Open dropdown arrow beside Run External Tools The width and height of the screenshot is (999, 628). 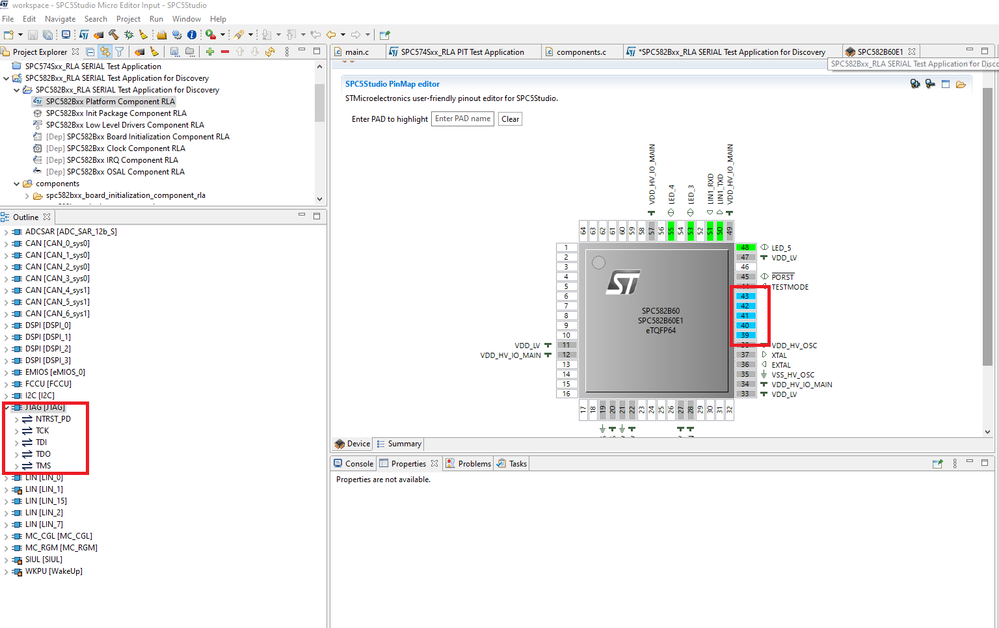coord(222,35)
